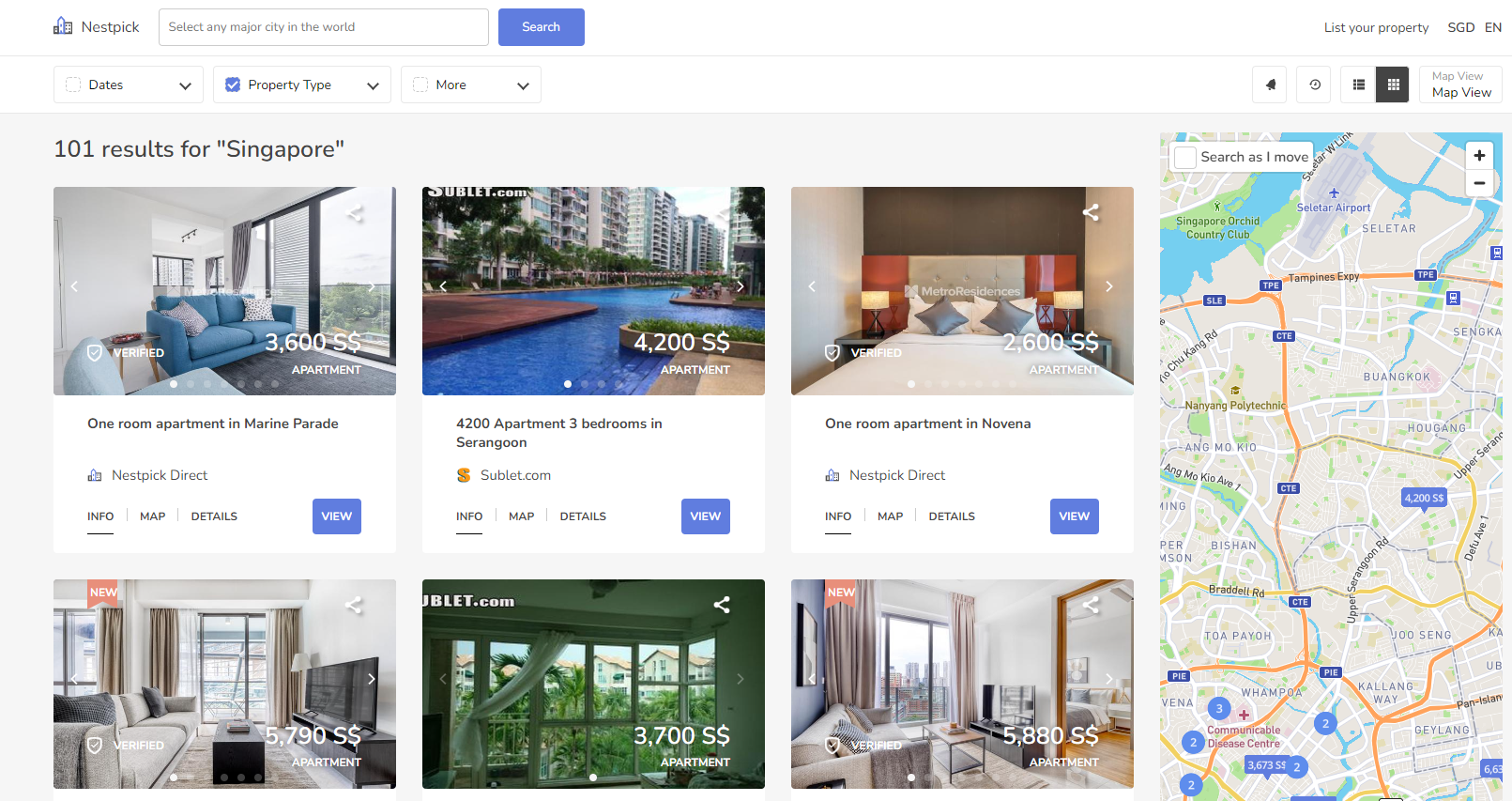Show previous photo of Marine Parade apartment

tap(75, 286)
